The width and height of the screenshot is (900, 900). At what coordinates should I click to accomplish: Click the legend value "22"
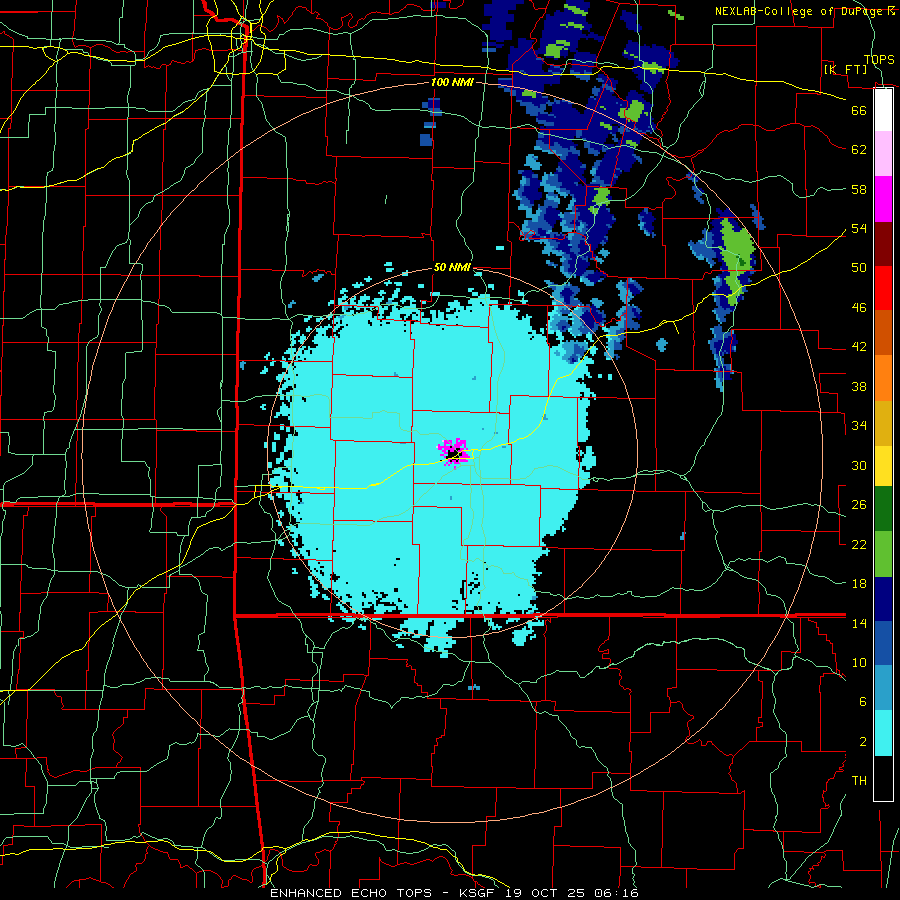pos(859,544)
